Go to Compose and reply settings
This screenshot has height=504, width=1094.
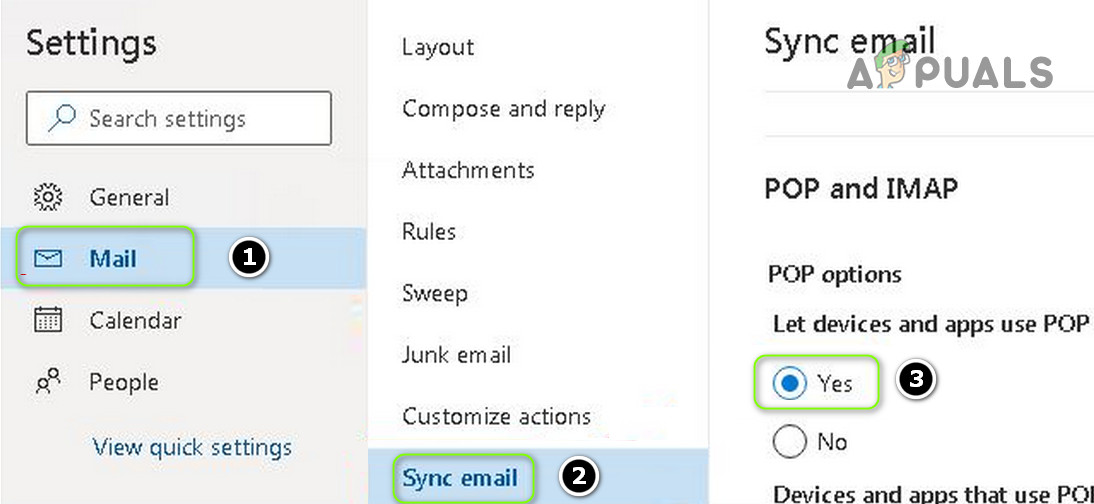point(503,109)
